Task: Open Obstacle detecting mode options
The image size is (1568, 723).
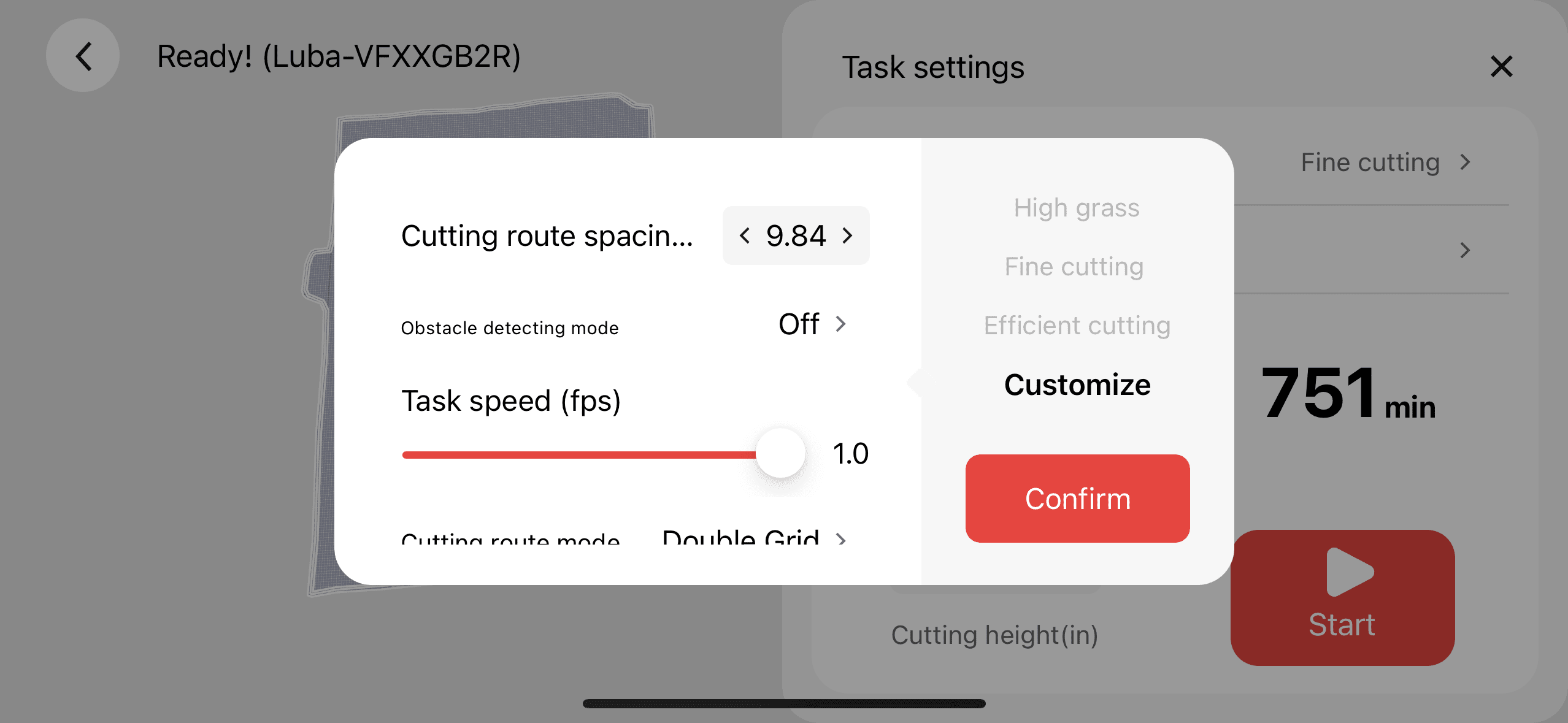Action: pyautogui.click(x=841, y=324)
